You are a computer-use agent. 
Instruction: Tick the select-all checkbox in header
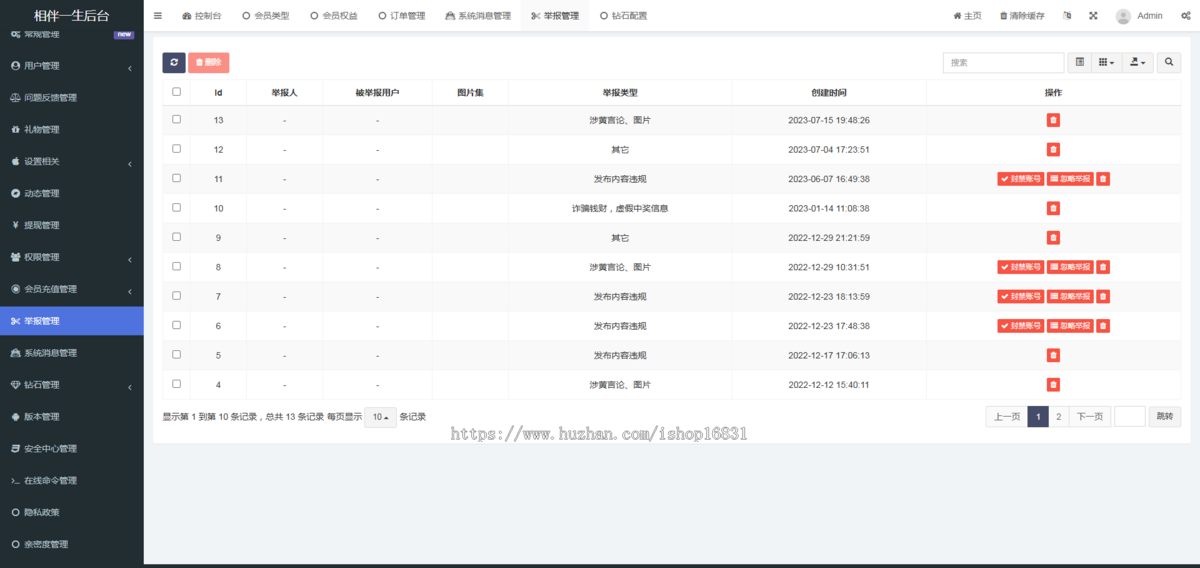point(177,92)
